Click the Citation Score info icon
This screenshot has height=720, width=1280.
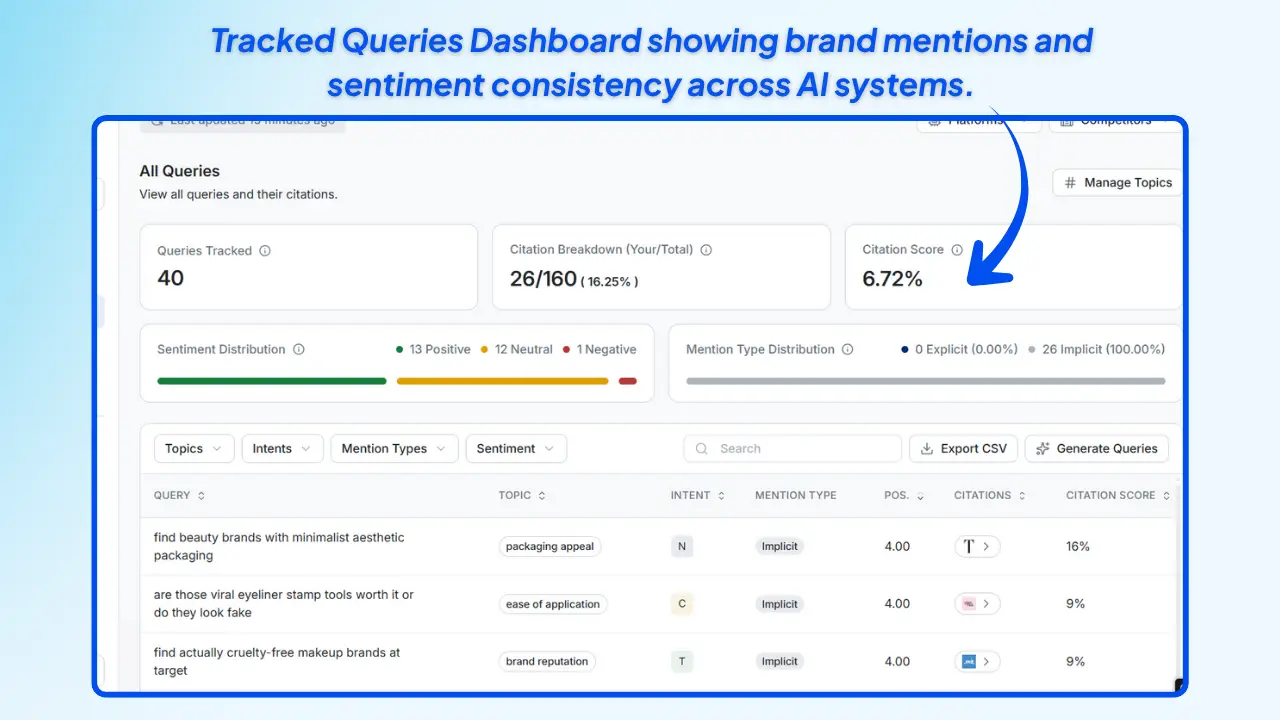coord(959,250)
